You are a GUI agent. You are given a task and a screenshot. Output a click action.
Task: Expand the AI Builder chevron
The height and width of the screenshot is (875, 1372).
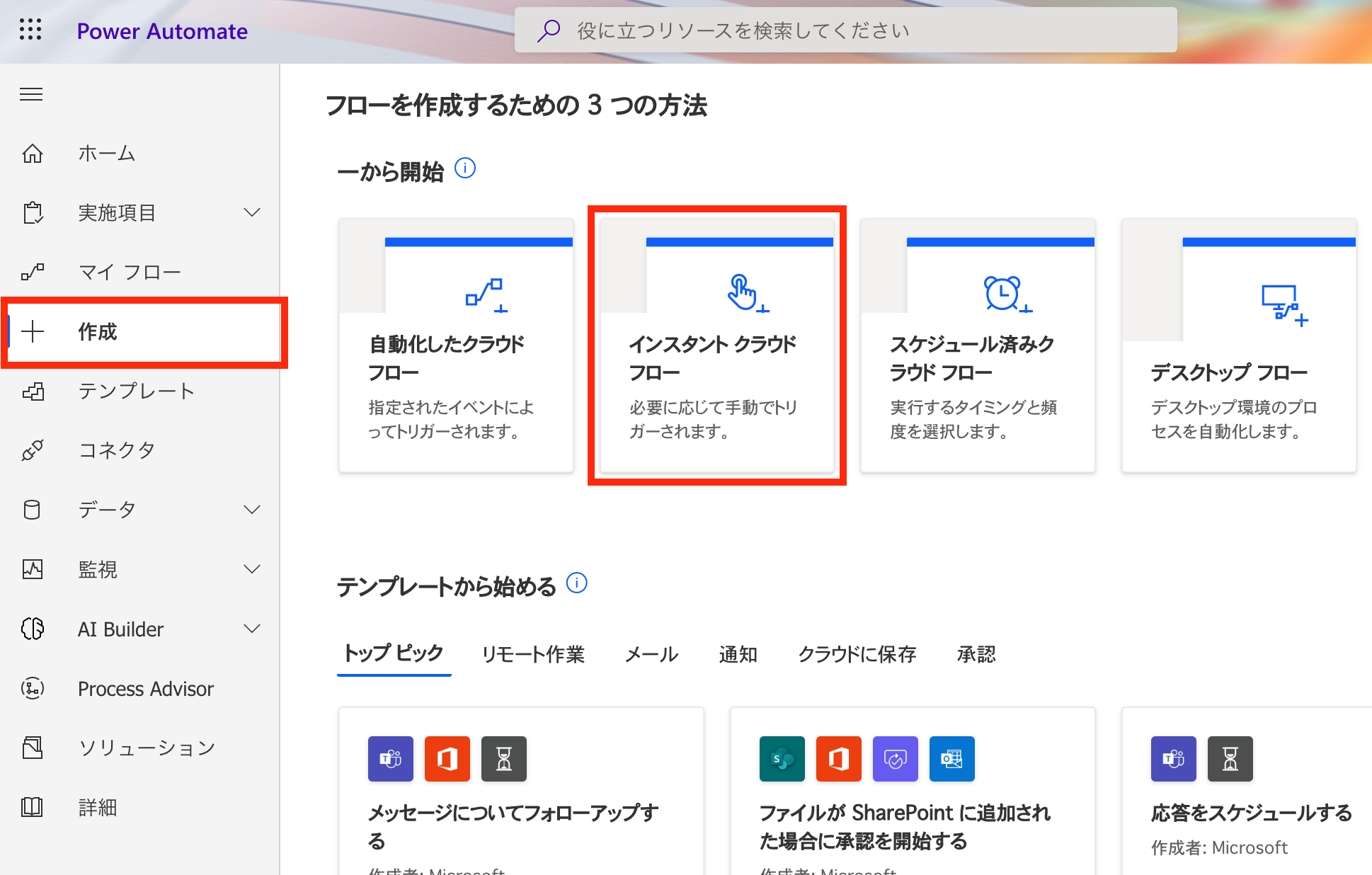click(252, 629)
